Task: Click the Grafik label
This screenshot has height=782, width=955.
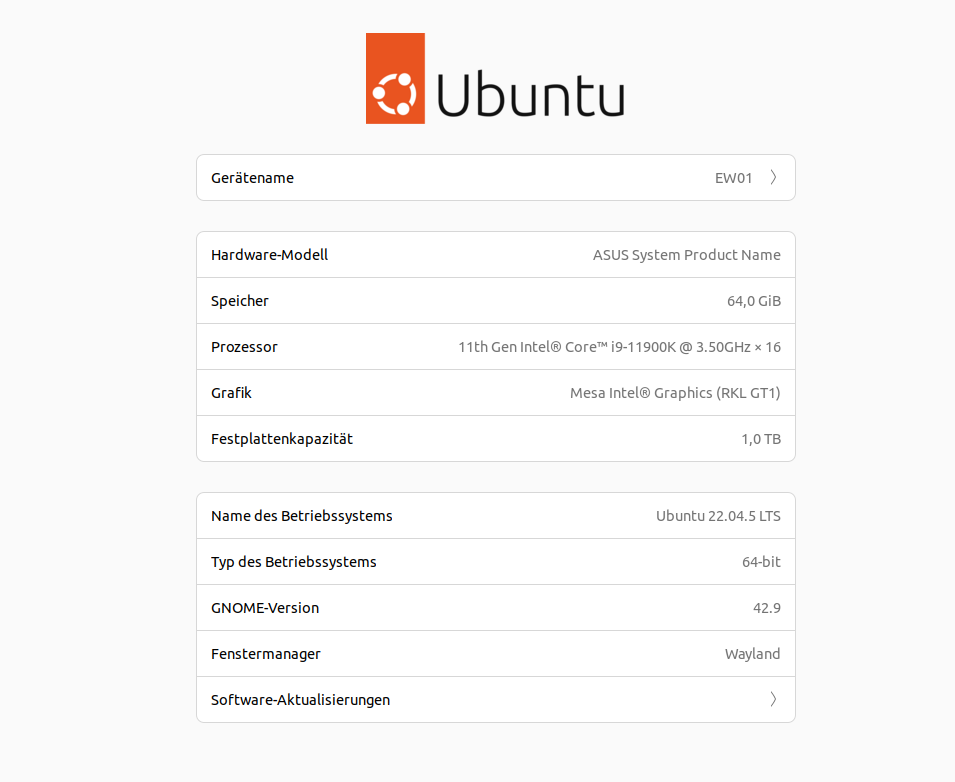Action: pos(231,393)
